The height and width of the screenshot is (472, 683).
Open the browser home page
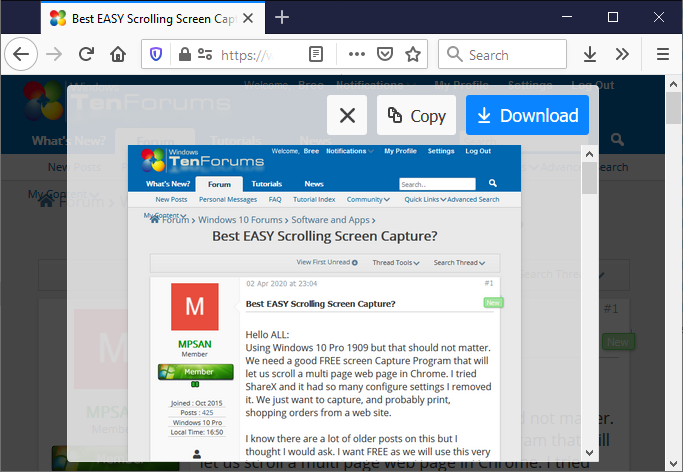tap(118, 54)
